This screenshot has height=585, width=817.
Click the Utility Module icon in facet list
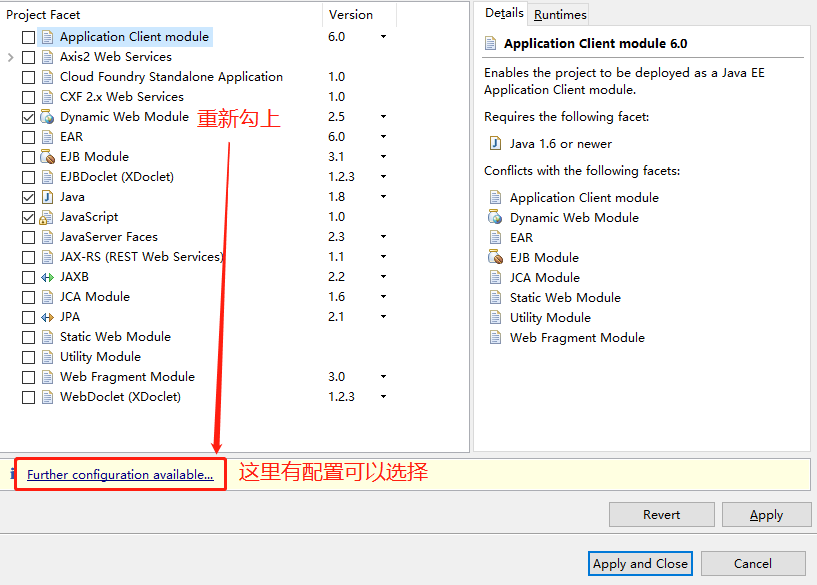coord(47,357)
